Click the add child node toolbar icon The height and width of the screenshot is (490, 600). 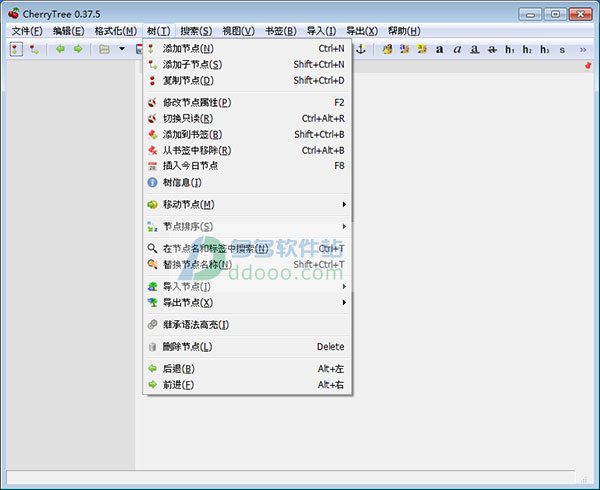pyautogui.click(x=34, y=49)
